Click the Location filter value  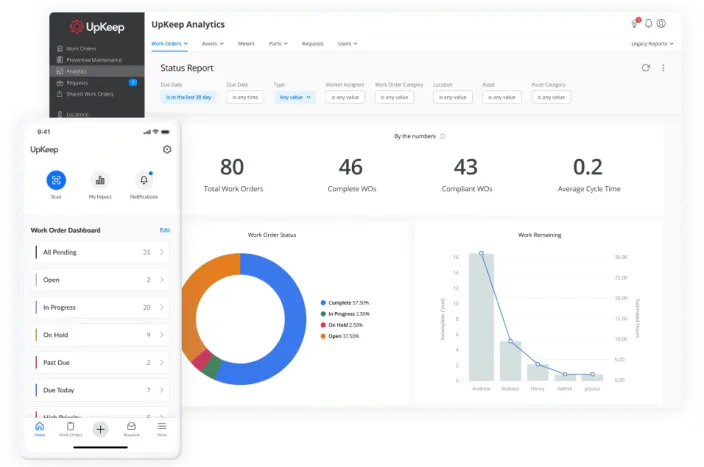453,97
